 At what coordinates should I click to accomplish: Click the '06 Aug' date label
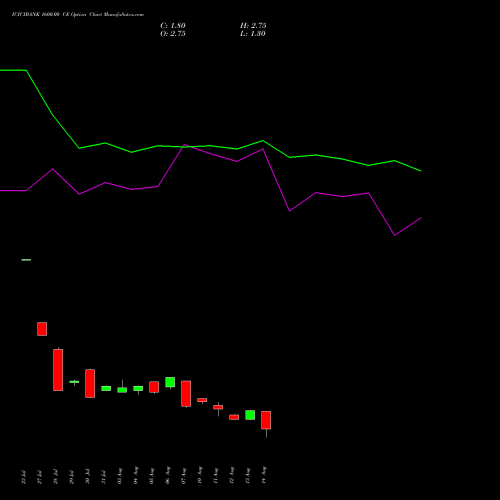click(x=168, y=475)
